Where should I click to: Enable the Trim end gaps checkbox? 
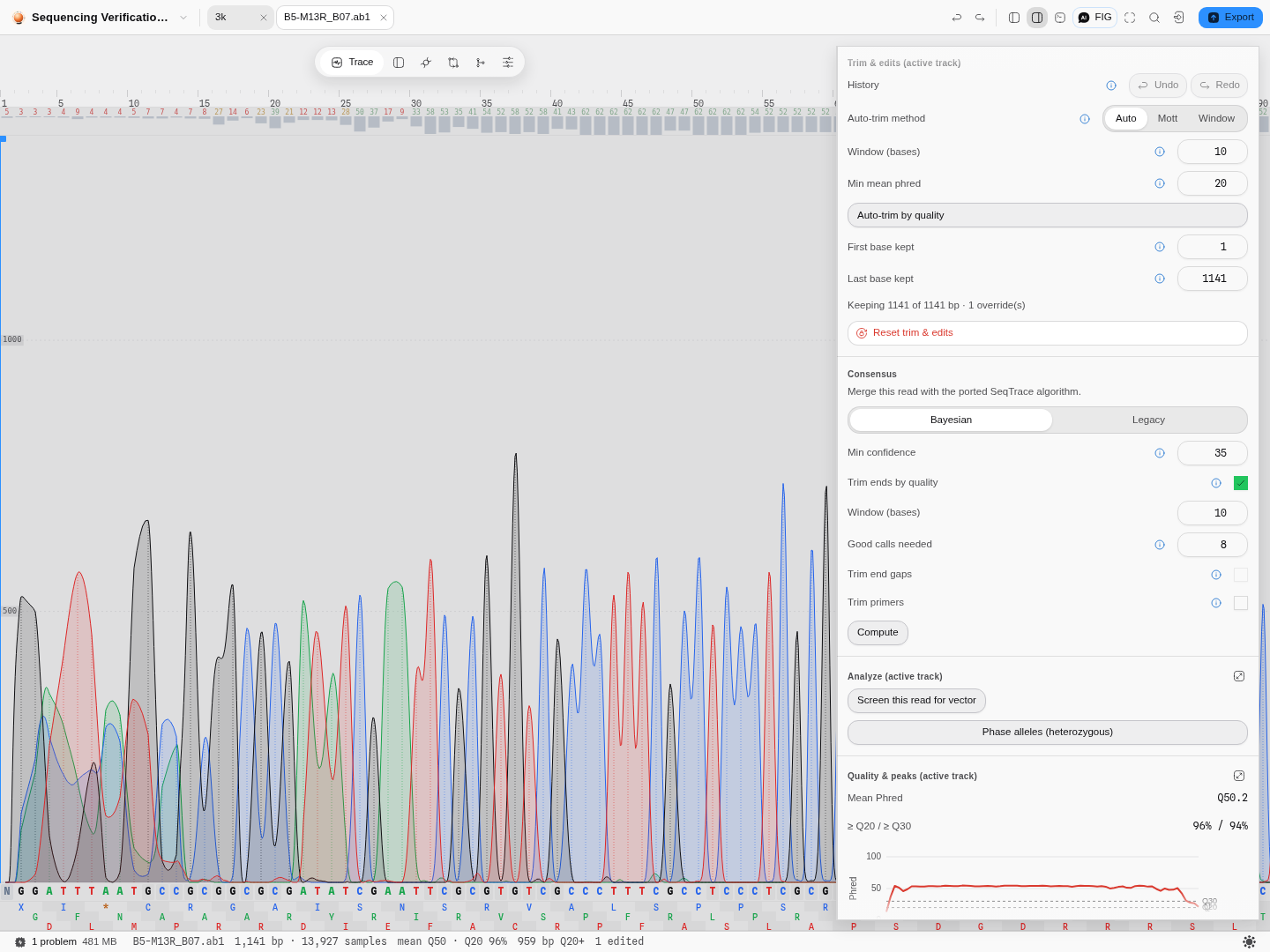(1241, 575)
